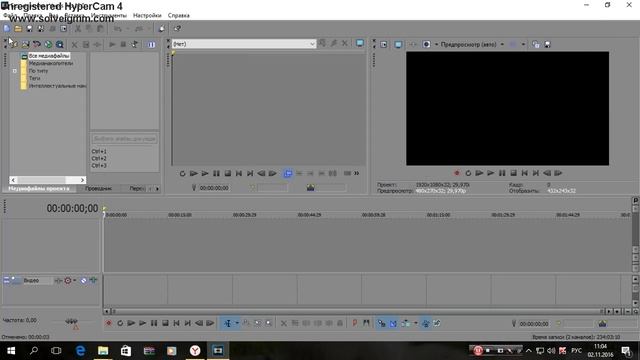The image size is (640, 360).
Task: Open File Explorer from the taskbar
Action: 103,350
